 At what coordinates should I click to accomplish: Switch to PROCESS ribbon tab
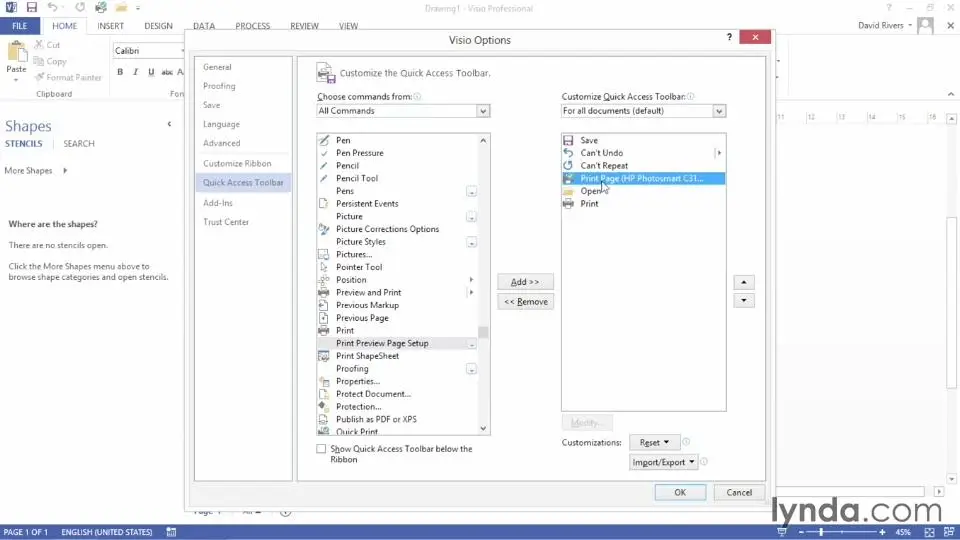[x=252, y=26]
